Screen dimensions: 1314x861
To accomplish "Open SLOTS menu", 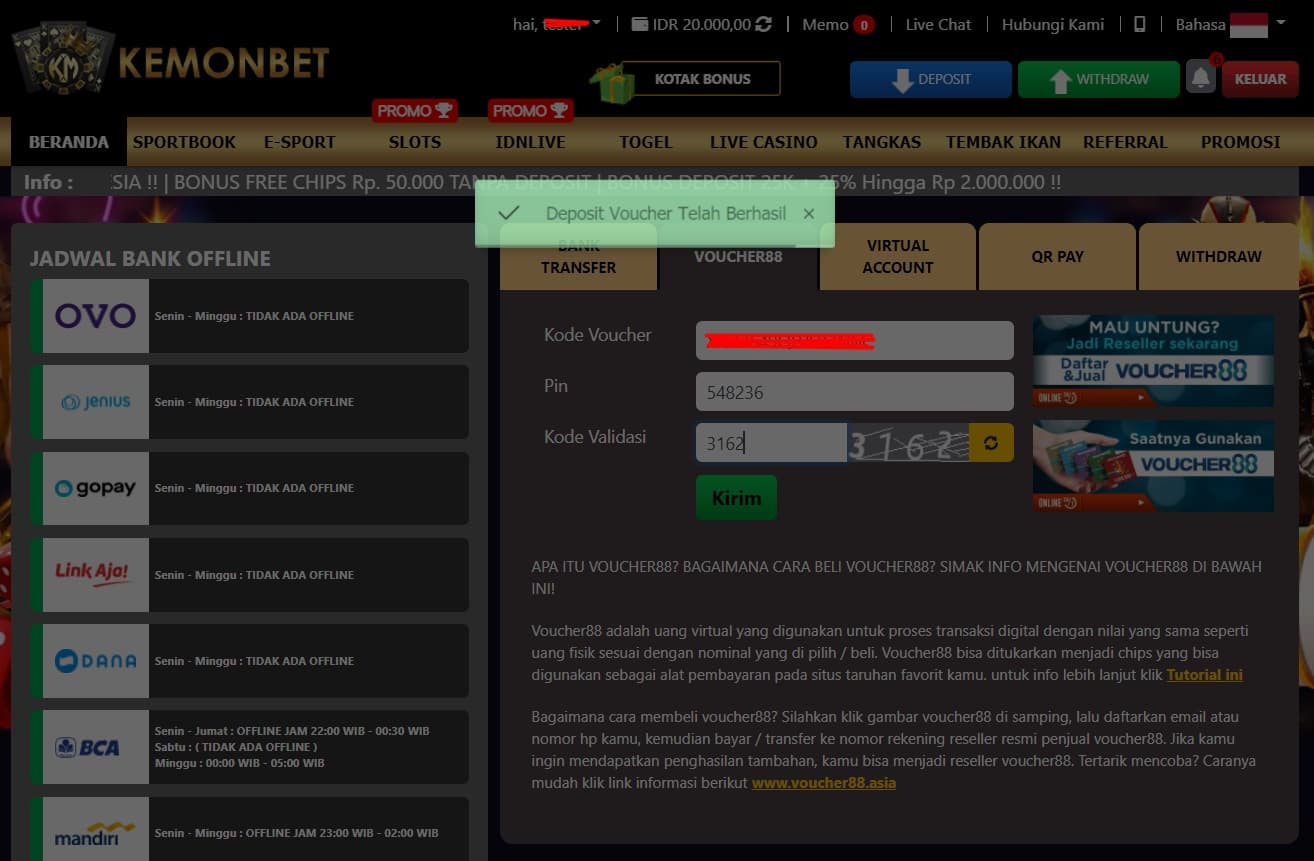I will pos(415,142).
